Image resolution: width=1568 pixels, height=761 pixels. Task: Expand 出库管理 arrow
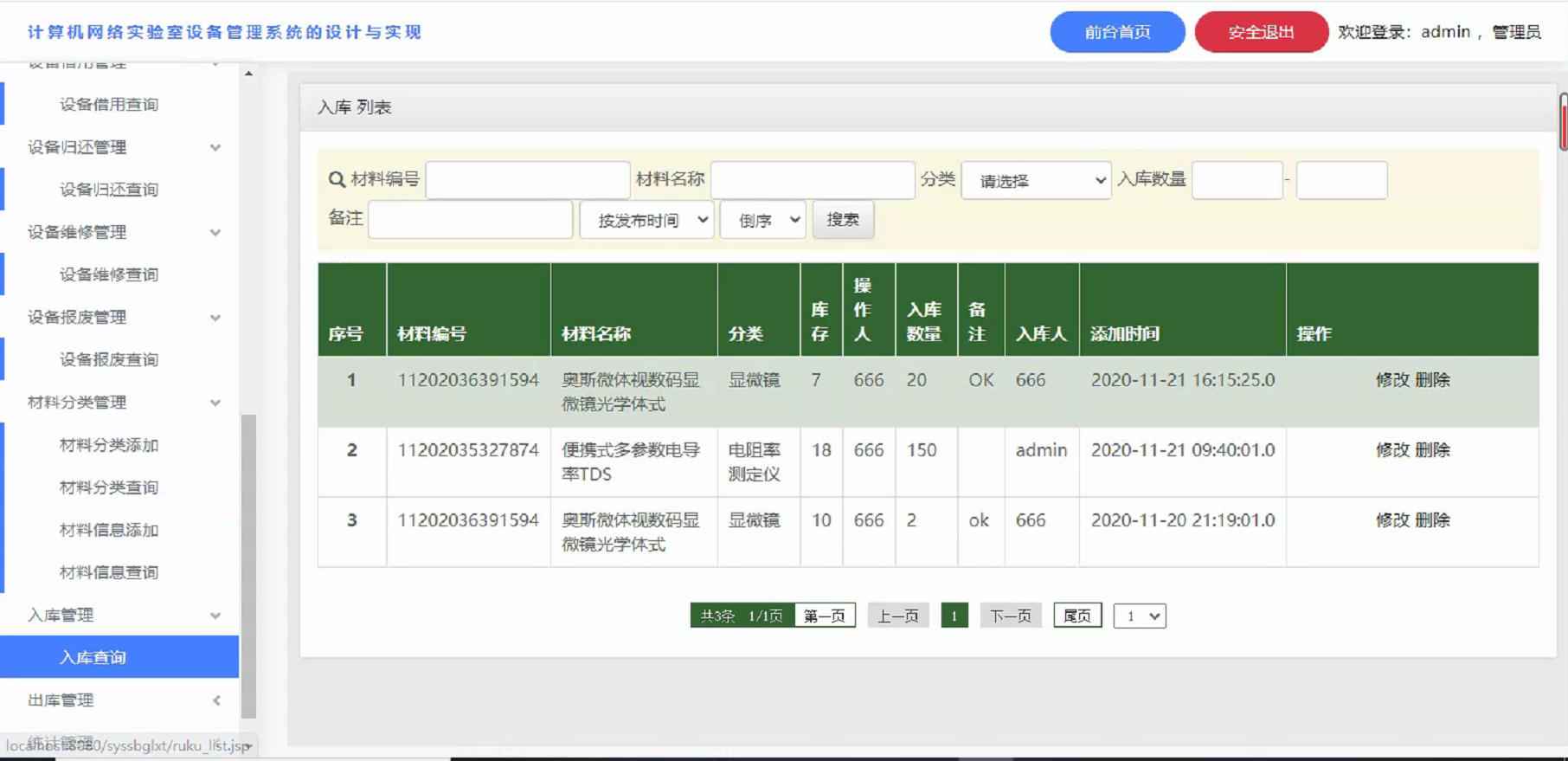click(x=216, y=700)
